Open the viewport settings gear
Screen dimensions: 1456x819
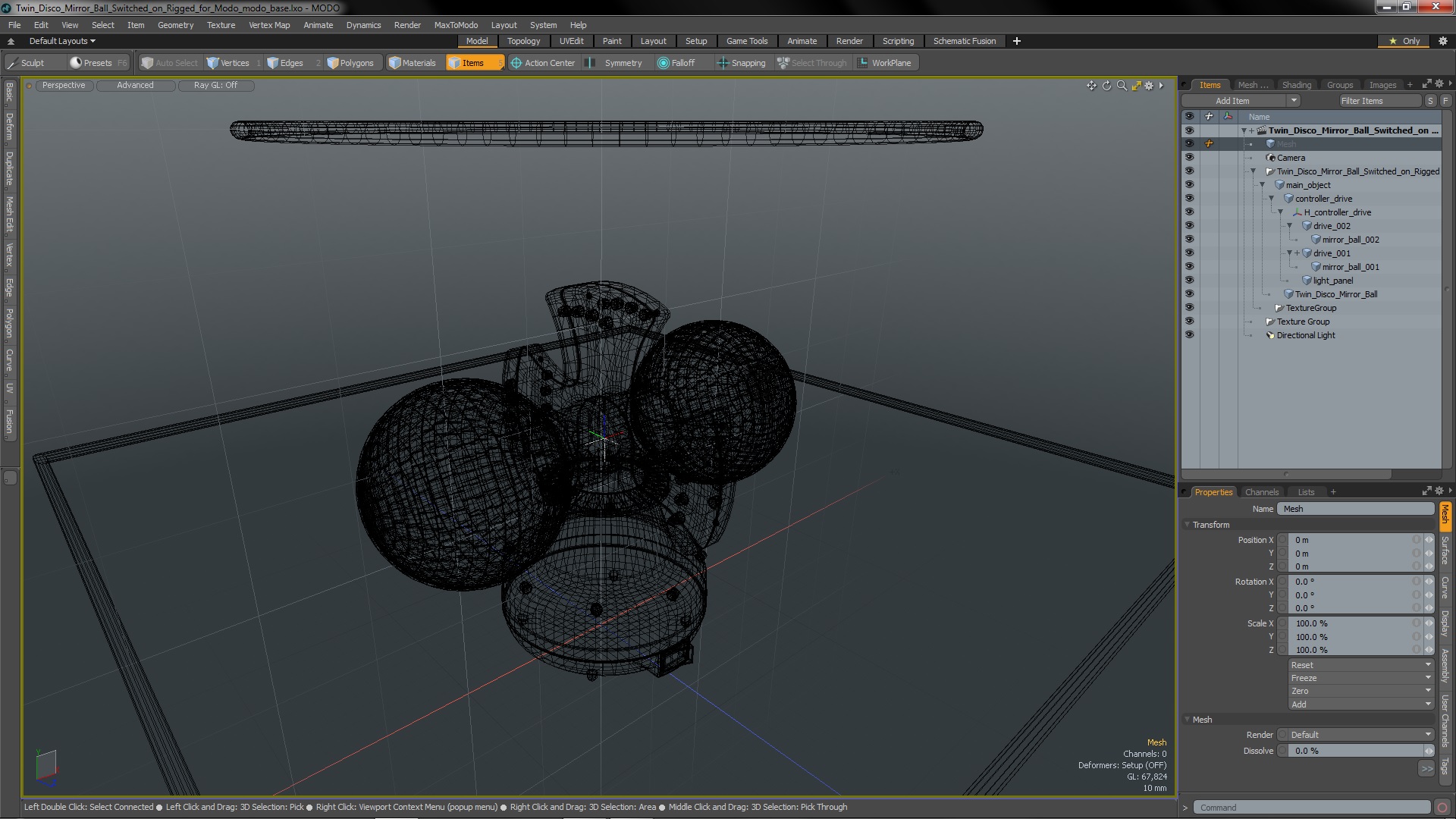point(1150,86)
